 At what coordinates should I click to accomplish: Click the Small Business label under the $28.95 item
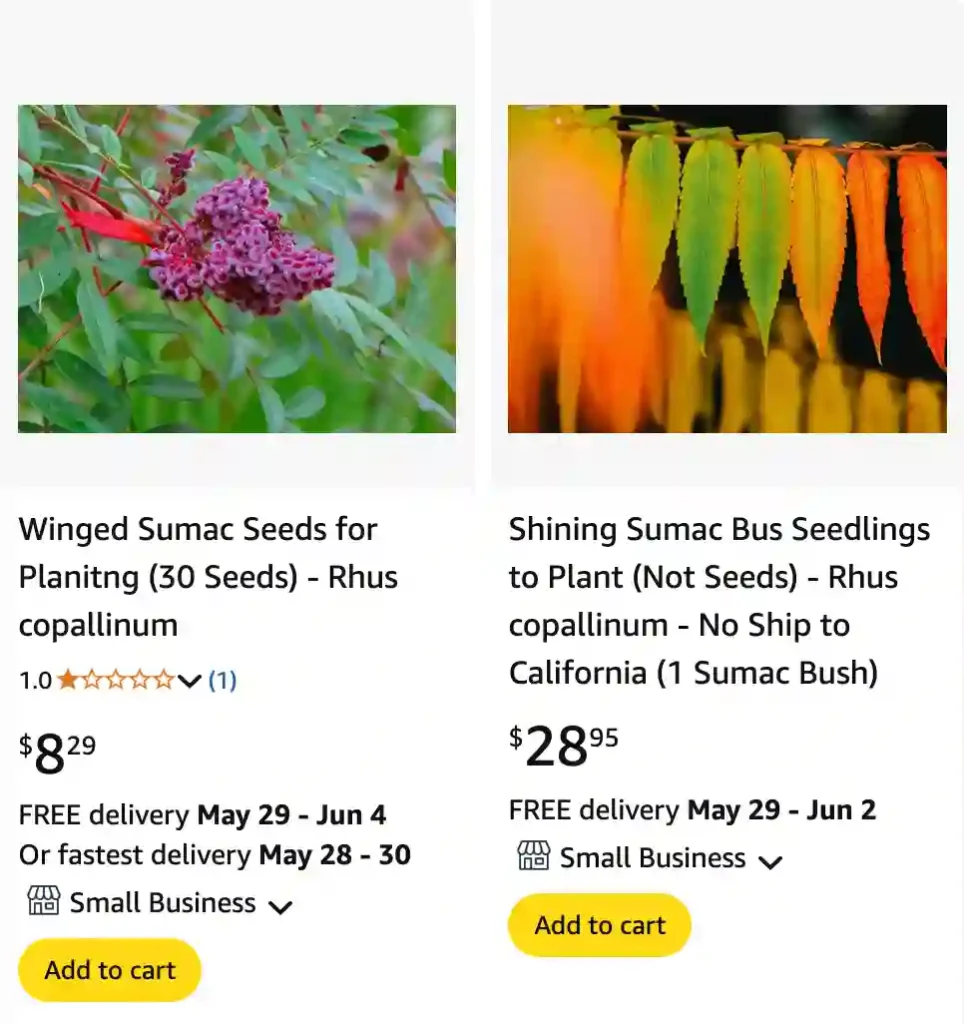click(x=652, y=858)
